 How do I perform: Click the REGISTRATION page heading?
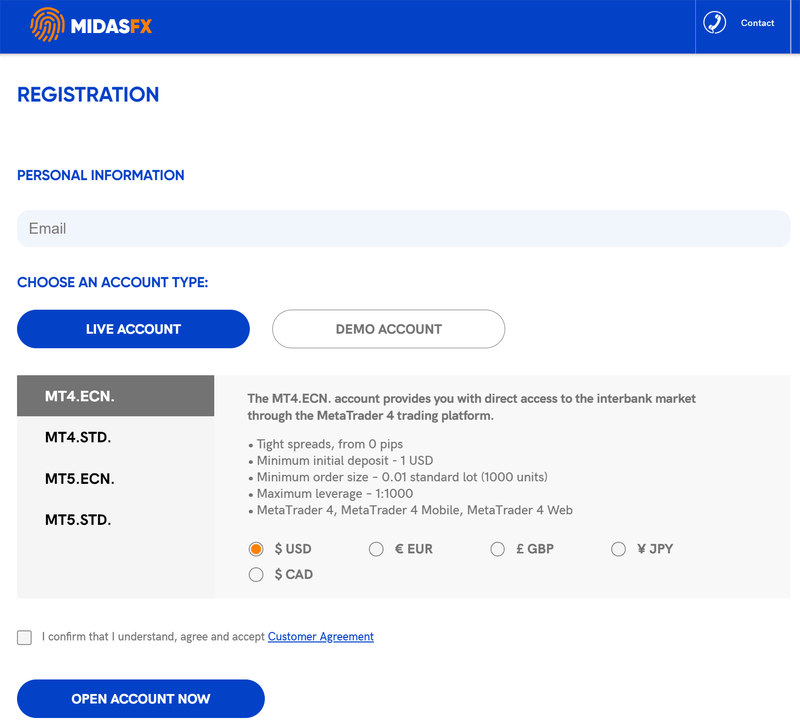(88, 94)
